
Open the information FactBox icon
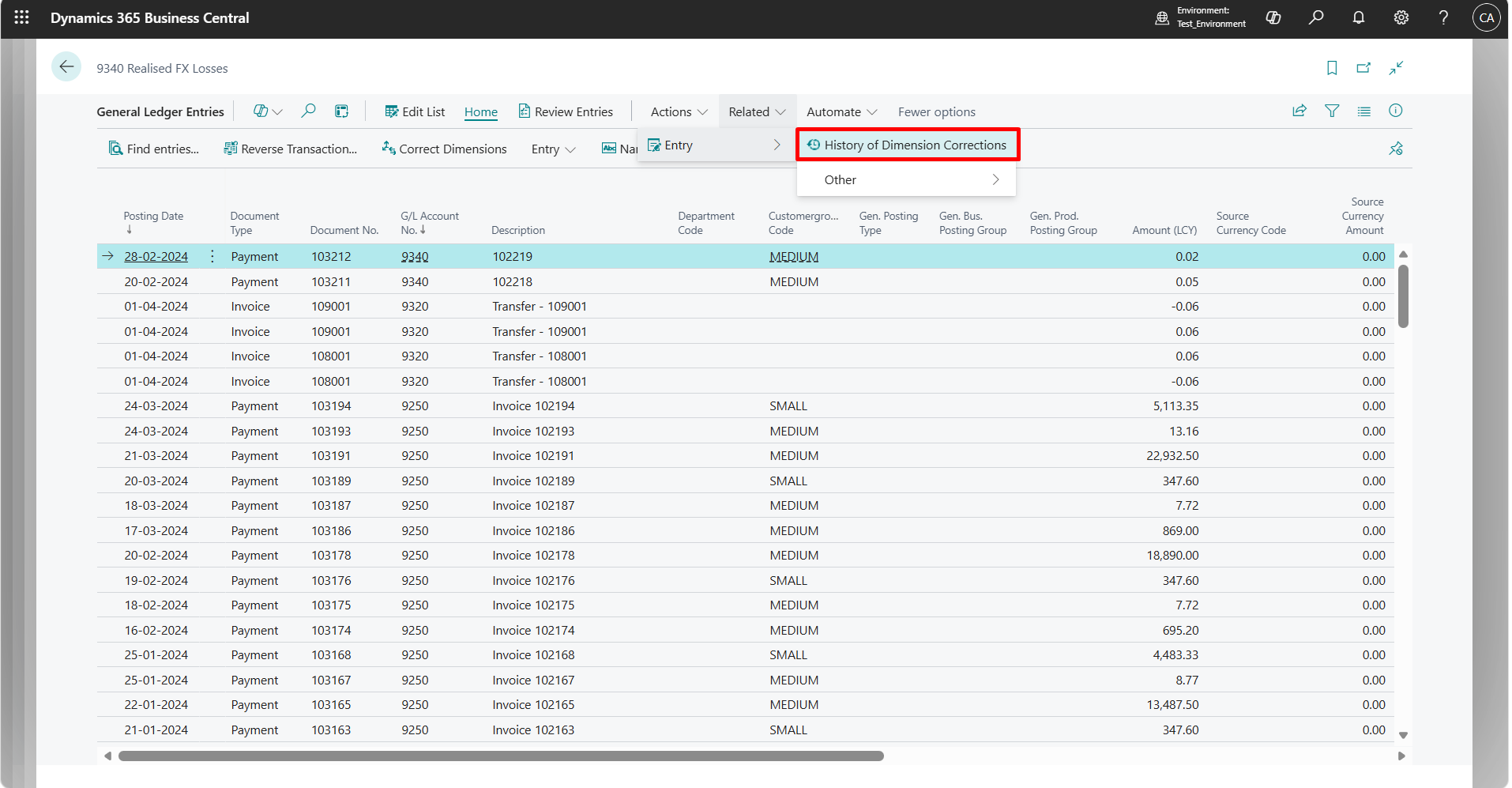[1396, 111]
